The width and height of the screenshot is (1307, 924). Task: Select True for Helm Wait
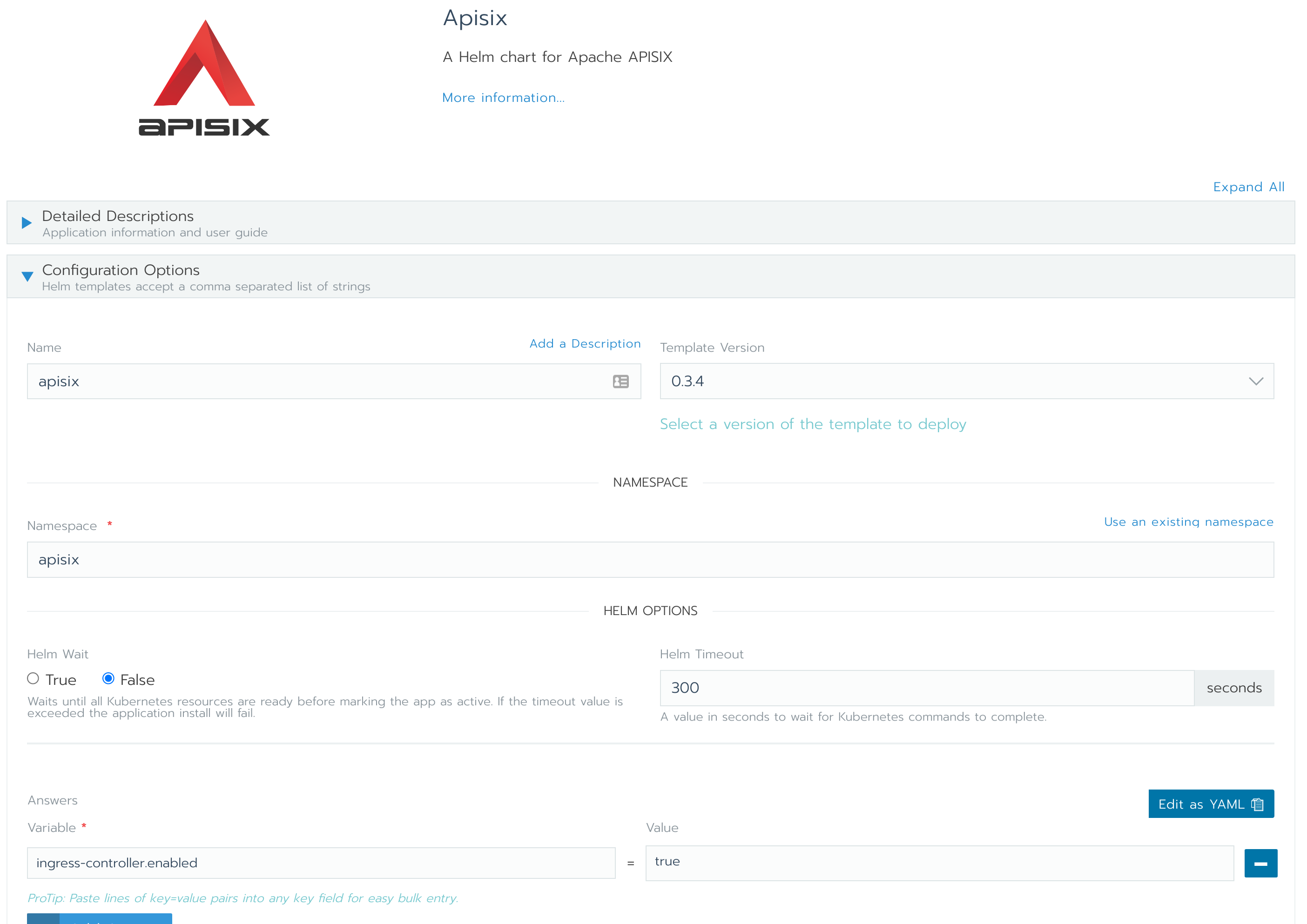point(33,679)
